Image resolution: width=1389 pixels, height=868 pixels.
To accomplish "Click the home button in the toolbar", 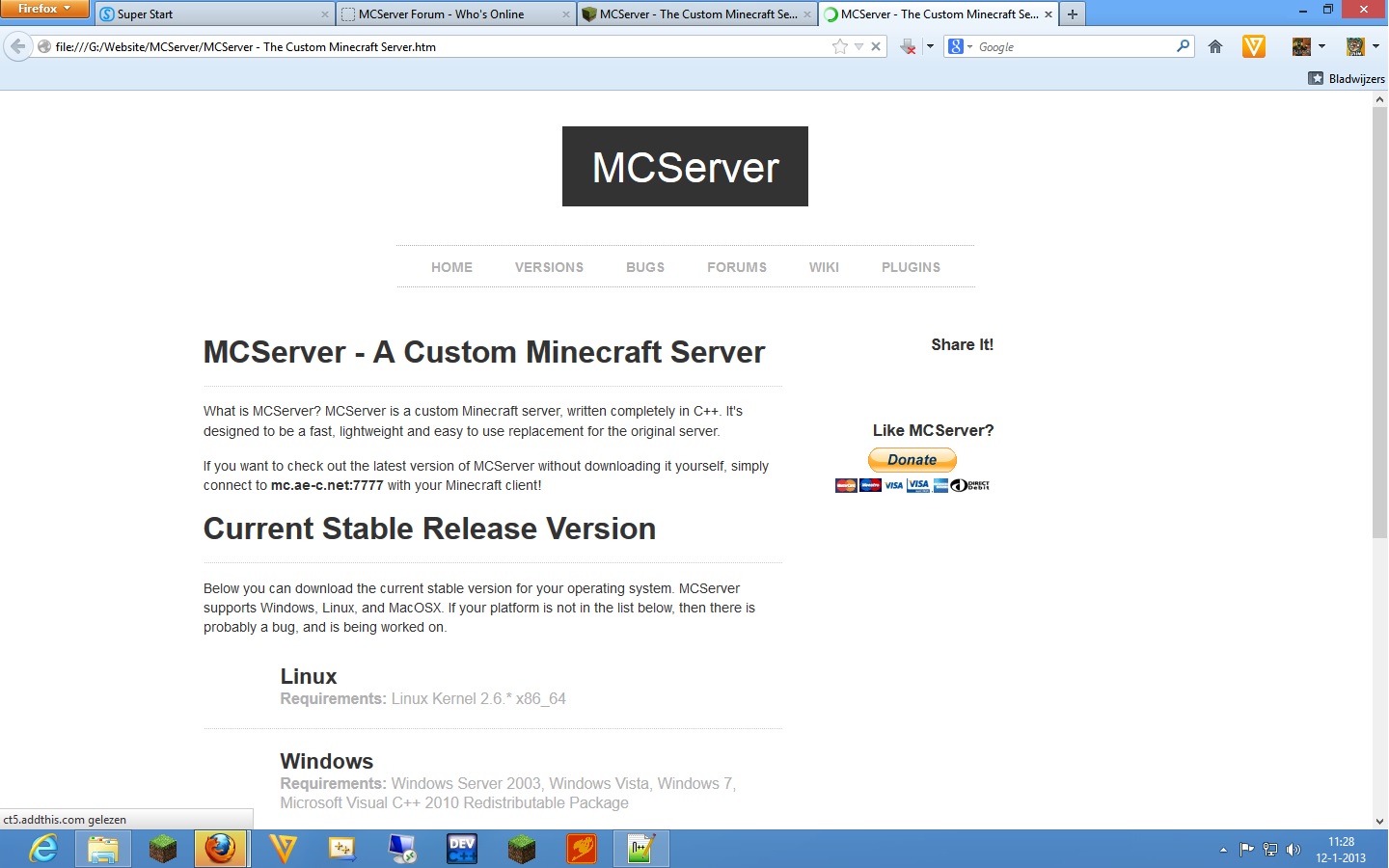I will click(1215, 46).
